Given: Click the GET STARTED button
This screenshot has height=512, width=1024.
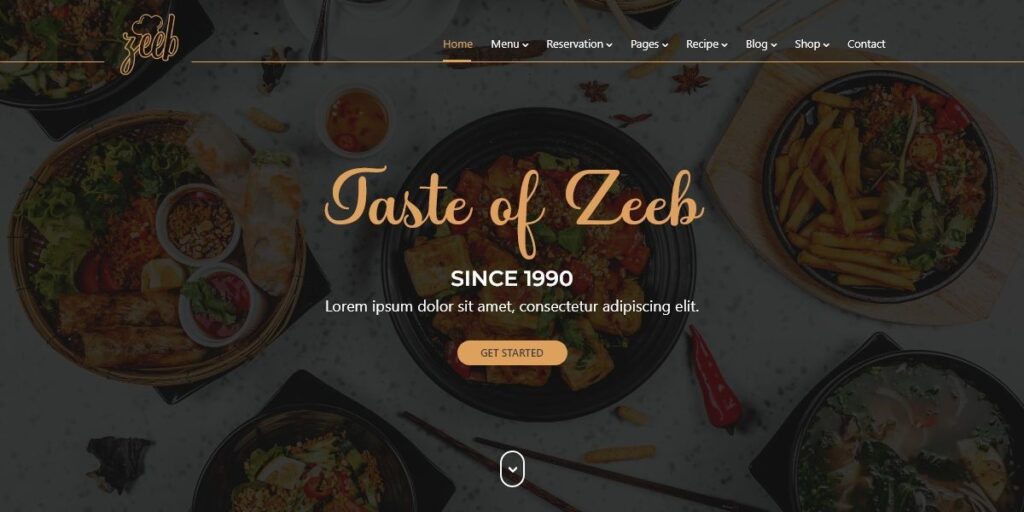Looking at the screenshot, I should point(512,353).
